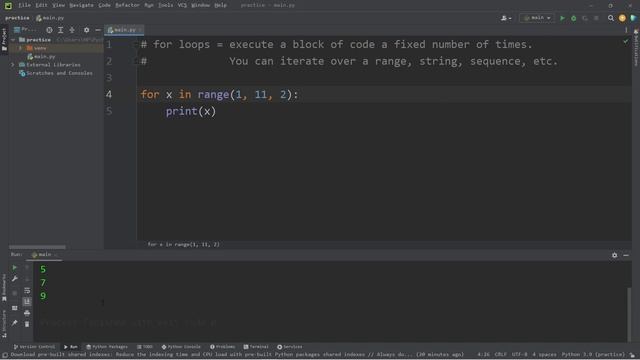Image resolution: width=640 pixels, height=360 pixels.
Task: Click the Run console vertical scrollbar
Action: coord(629,314)
